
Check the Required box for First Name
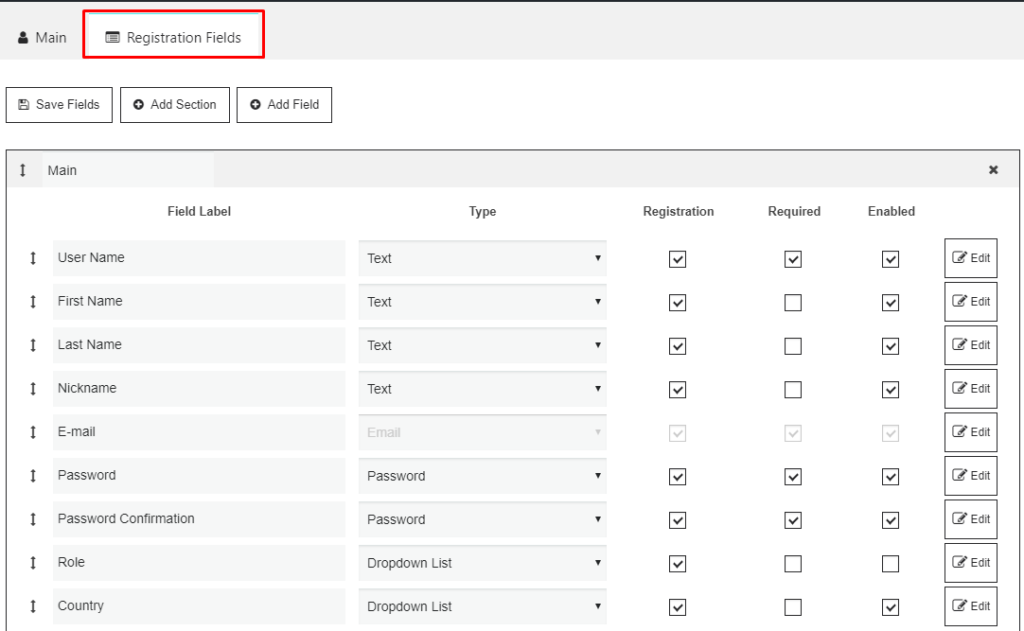pyautogui.click(x=793, y=302)
